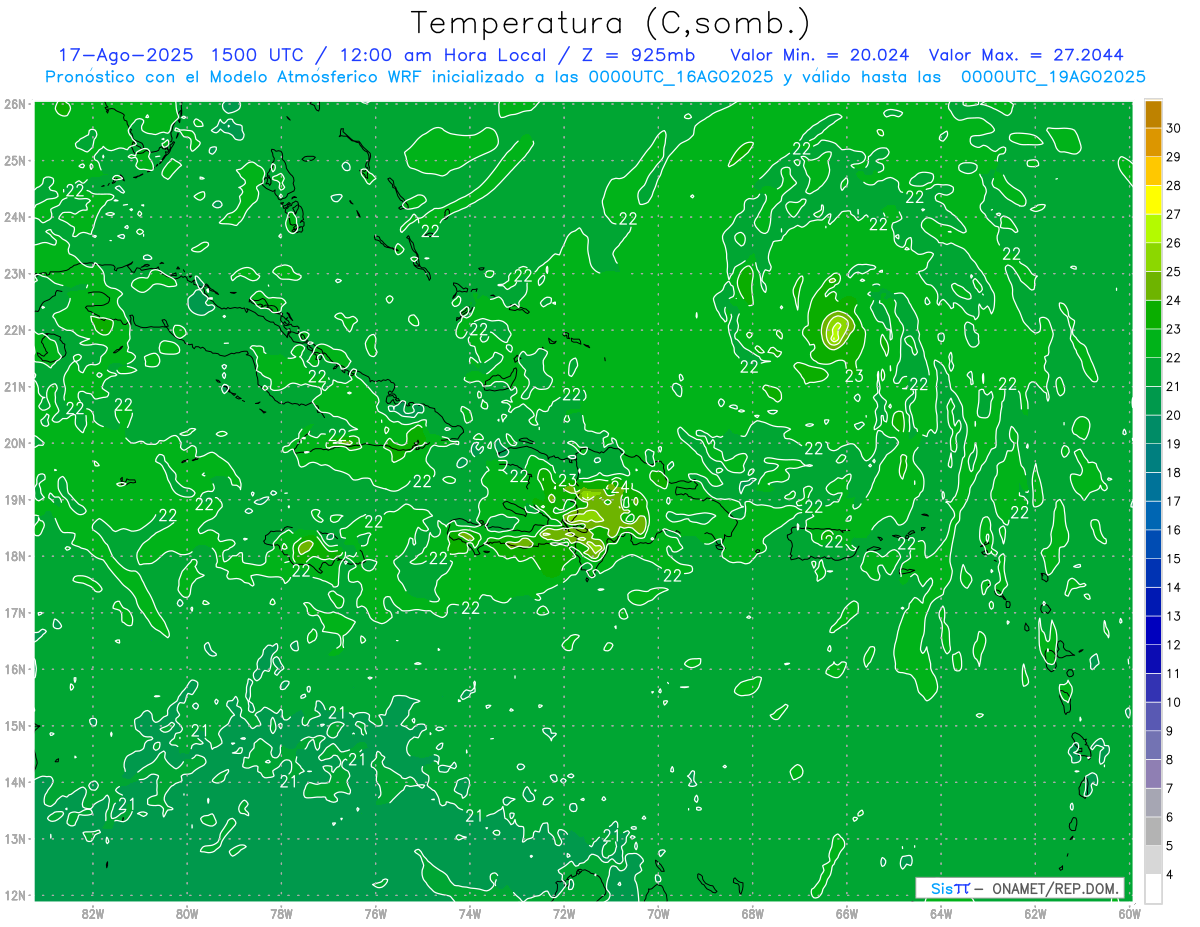Click the "Sisπ" logo text
The width and height of the screenshot is (1200, 927).
click(950, 889)
